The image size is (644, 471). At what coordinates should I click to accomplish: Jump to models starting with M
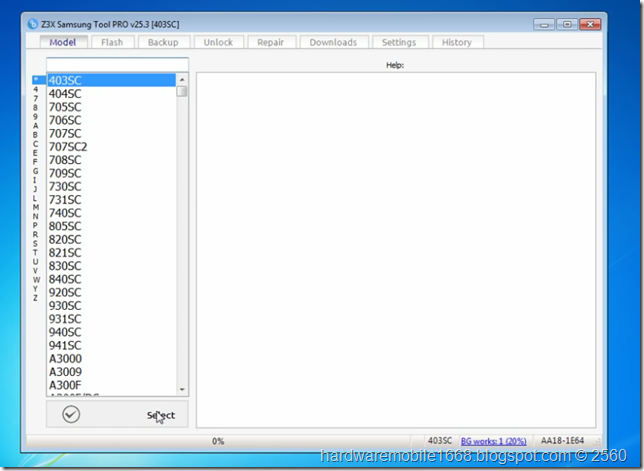point(36,207)
